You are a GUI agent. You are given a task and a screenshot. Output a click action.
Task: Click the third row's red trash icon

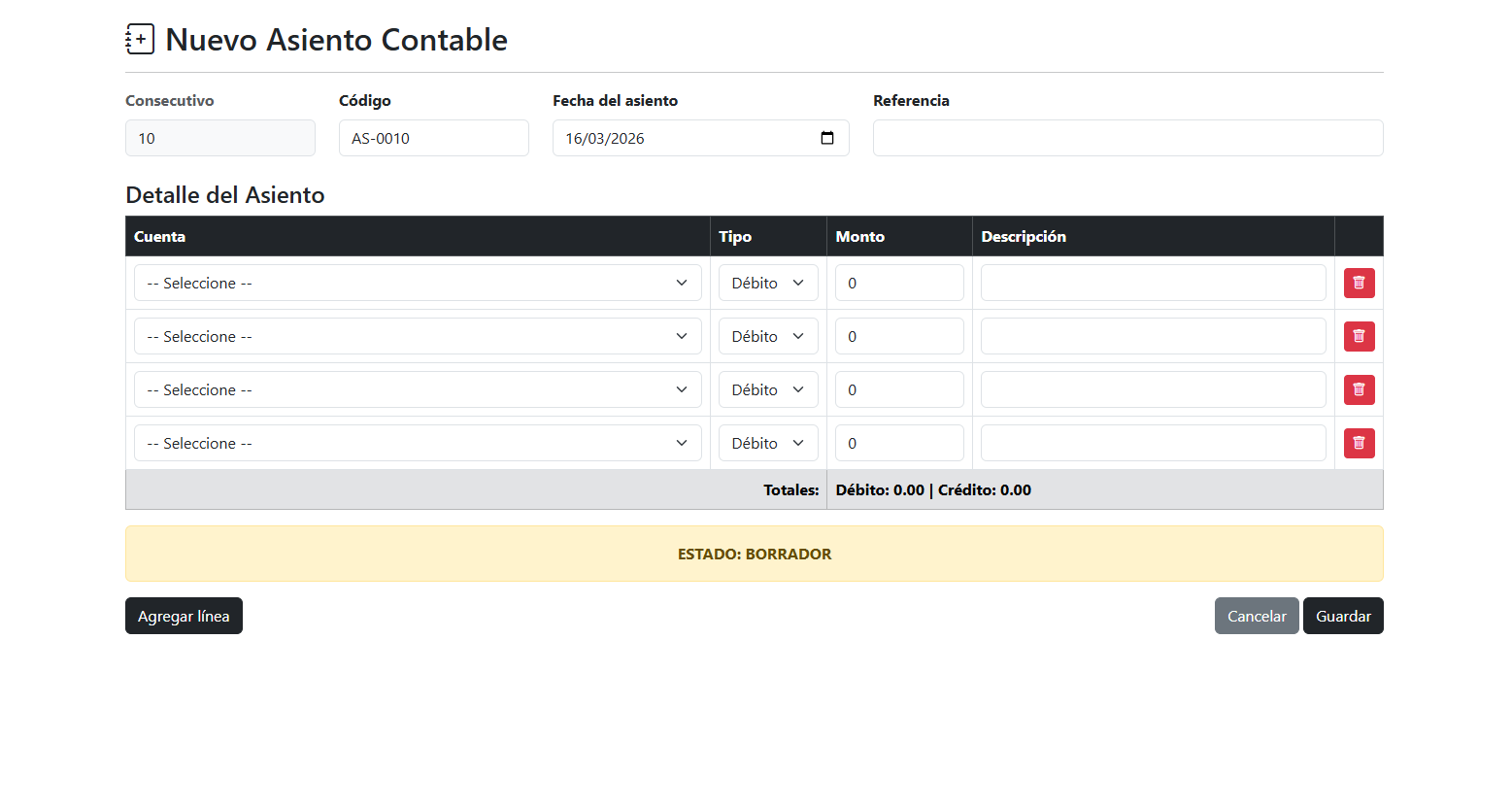[1359, 389]
